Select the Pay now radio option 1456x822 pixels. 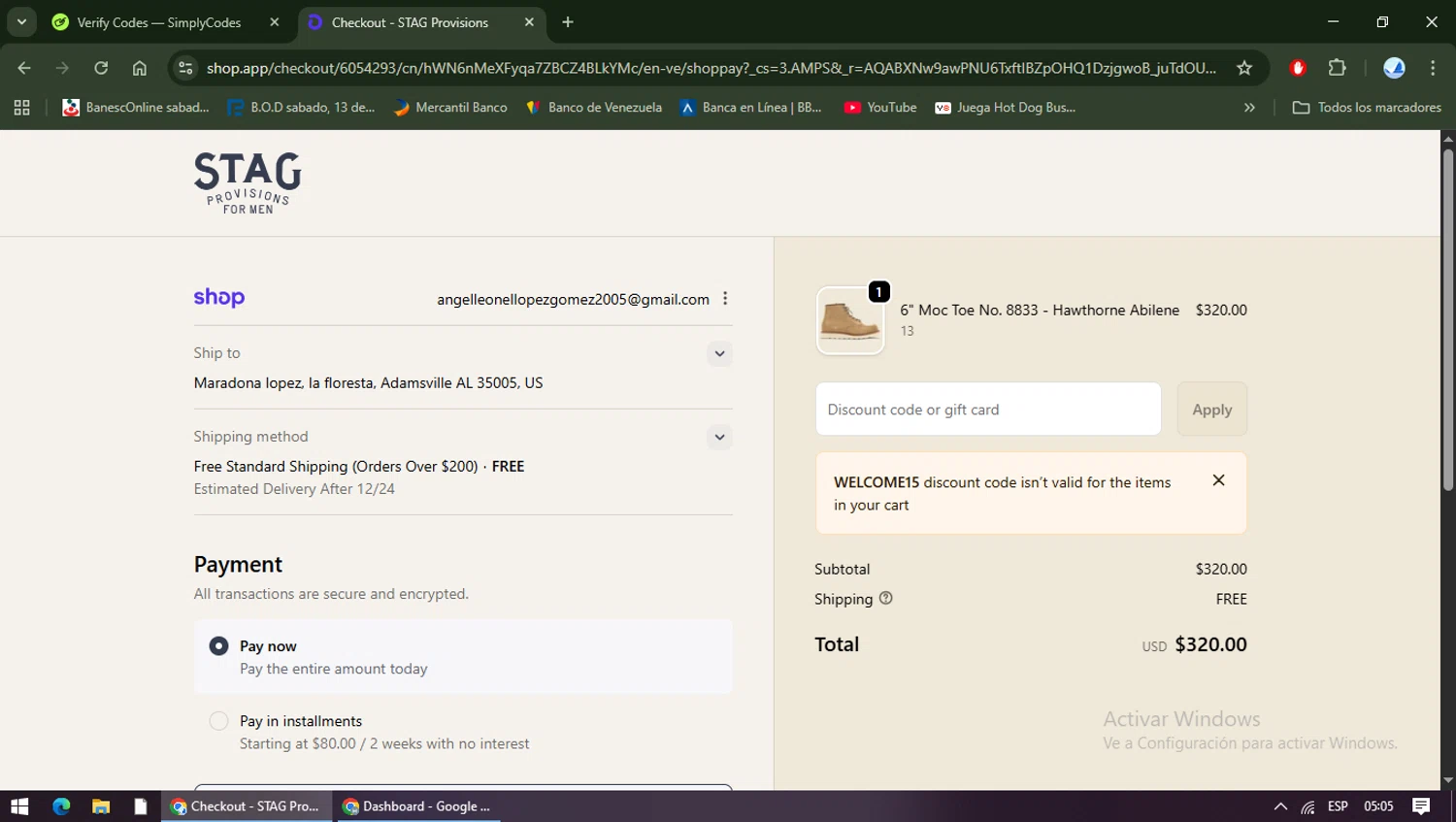(x=219, y=646)
